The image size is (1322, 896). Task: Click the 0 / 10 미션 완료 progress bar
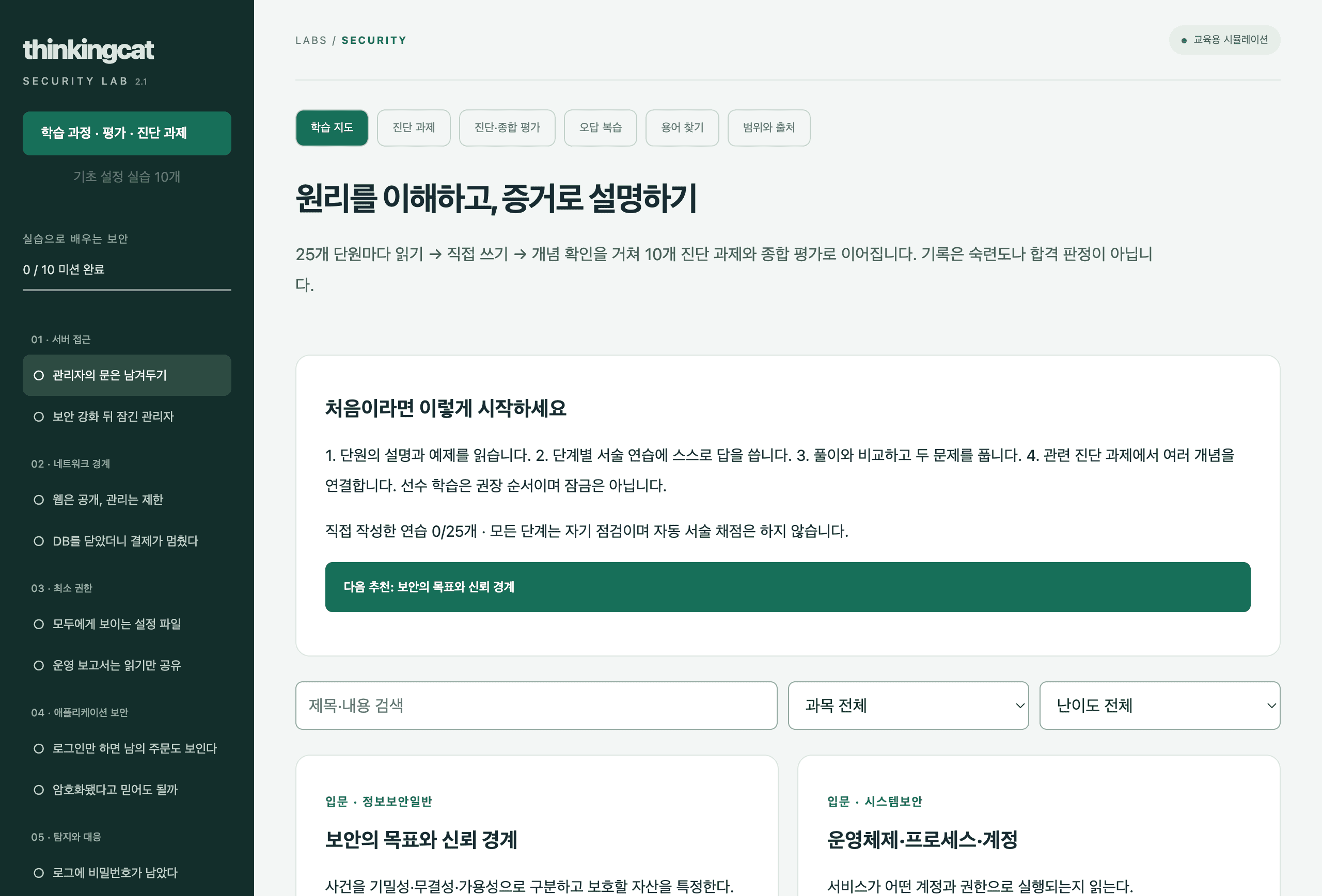tap(127, 290)
